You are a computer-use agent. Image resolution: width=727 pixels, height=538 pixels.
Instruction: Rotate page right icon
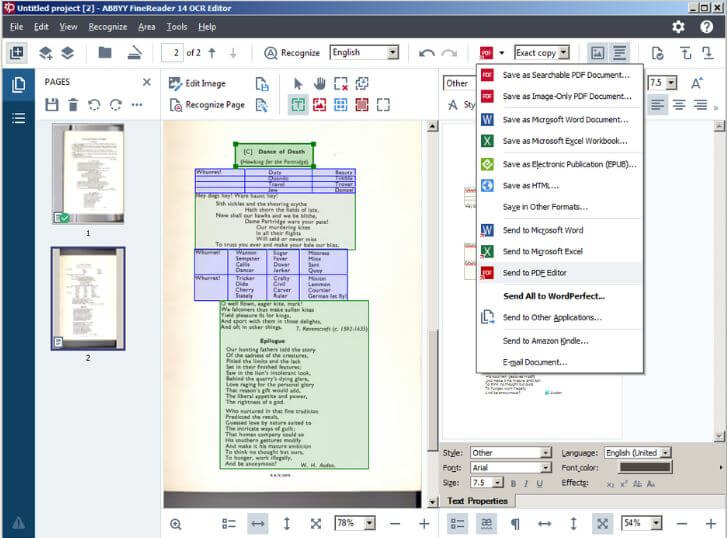click(115, 105)
